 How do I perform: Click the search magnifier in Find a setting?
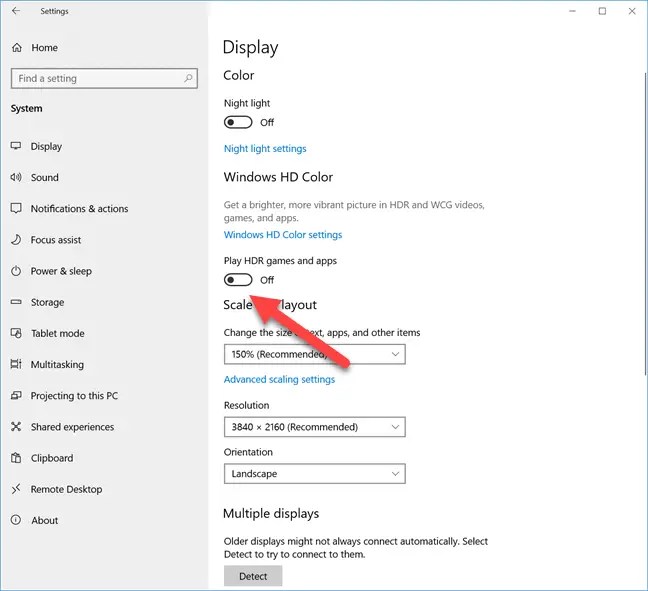[188, 78]
